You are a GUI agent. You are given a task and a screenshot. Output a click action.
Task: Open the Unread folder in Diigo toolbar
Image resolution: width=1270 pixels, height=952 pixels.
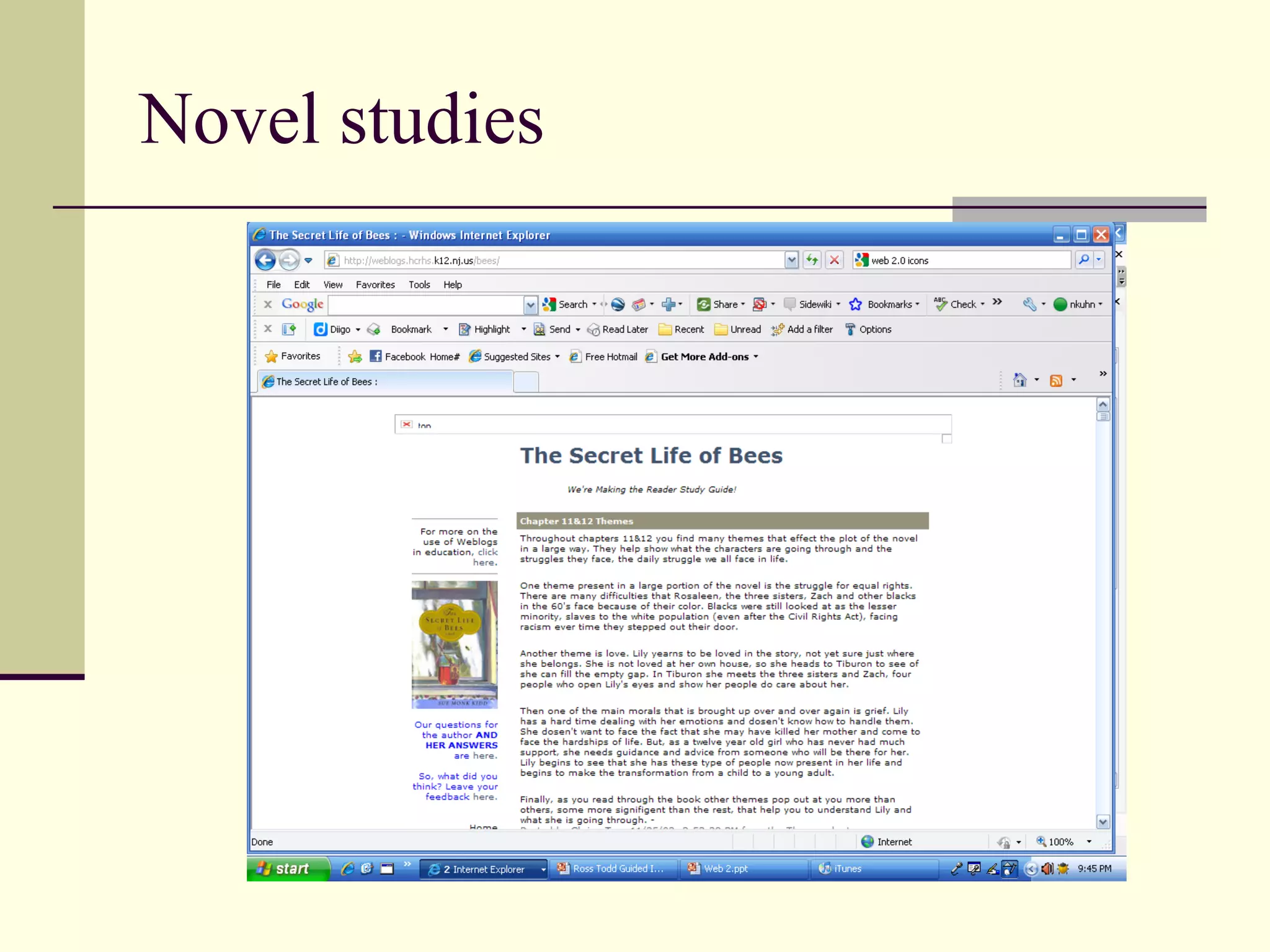coord(737,329)
